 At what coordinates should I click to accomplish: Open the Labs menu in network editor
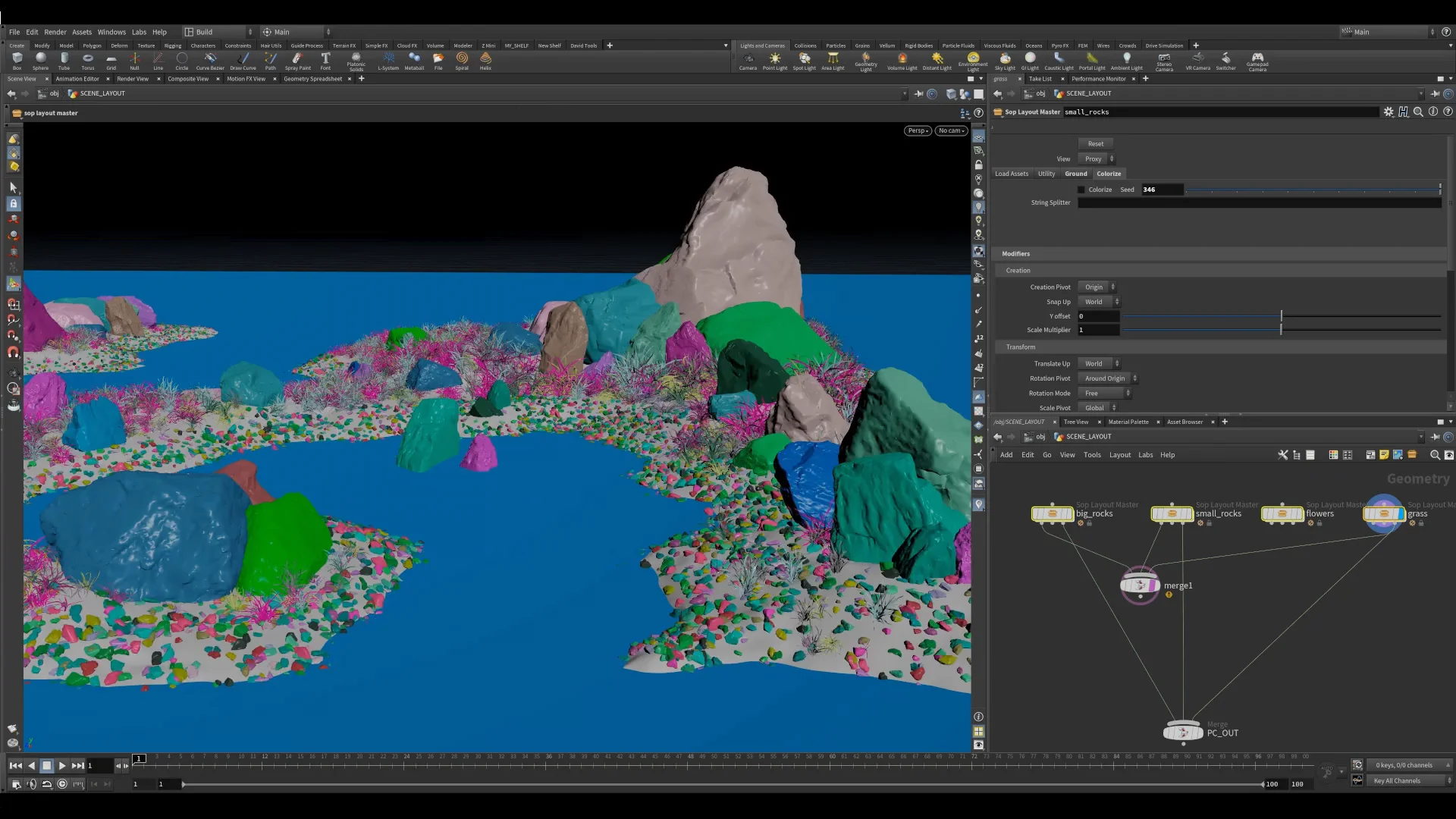[1145, 454]
